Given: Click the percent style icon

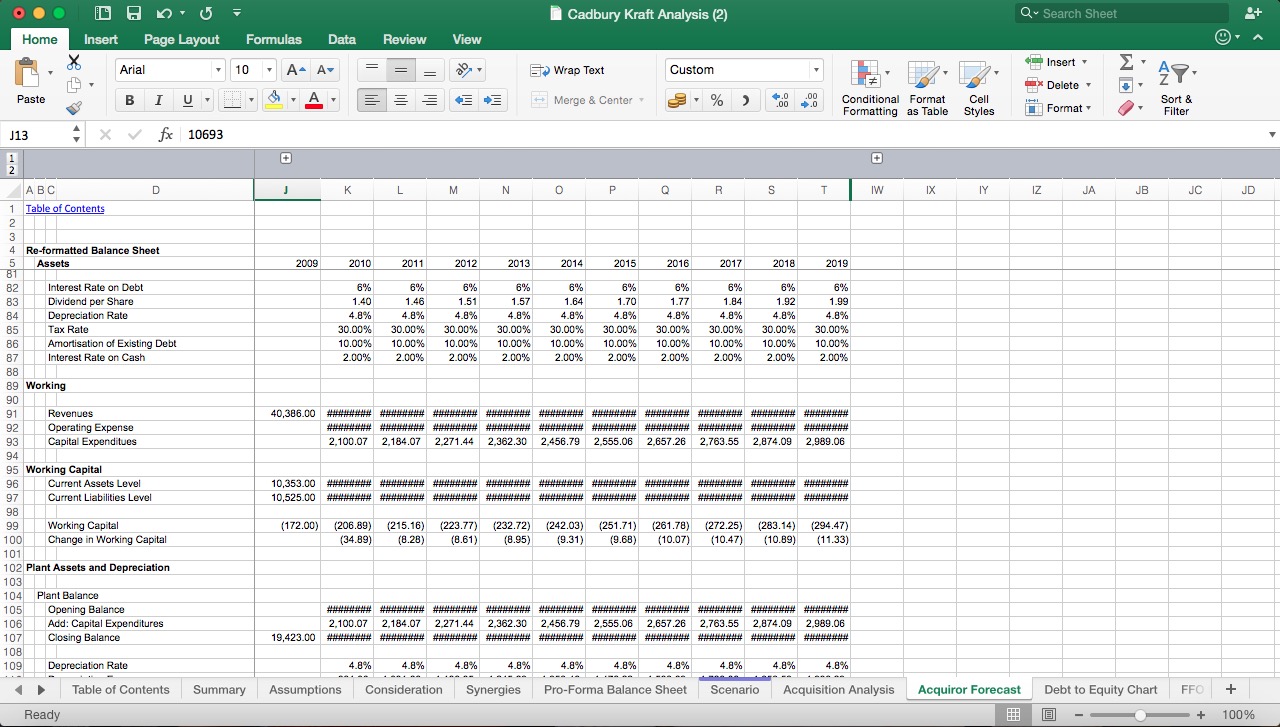Looking at the screenshot, I should click(x=717, y=100).
